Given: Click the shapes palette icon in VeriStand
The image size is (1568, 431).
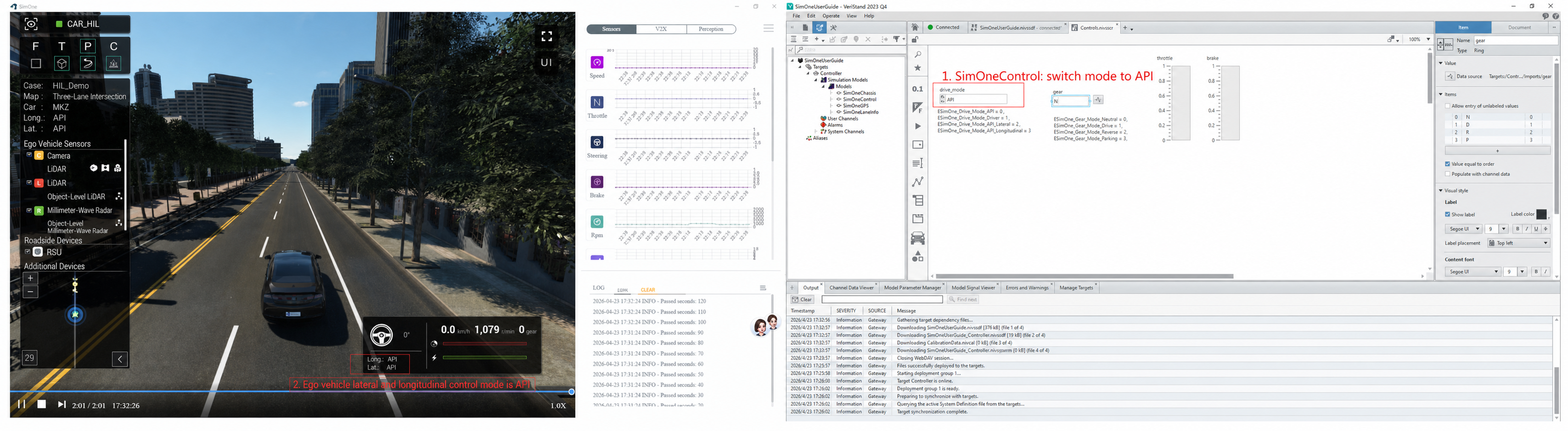Looking at the screenshot, I should click(x=918, y=257).
